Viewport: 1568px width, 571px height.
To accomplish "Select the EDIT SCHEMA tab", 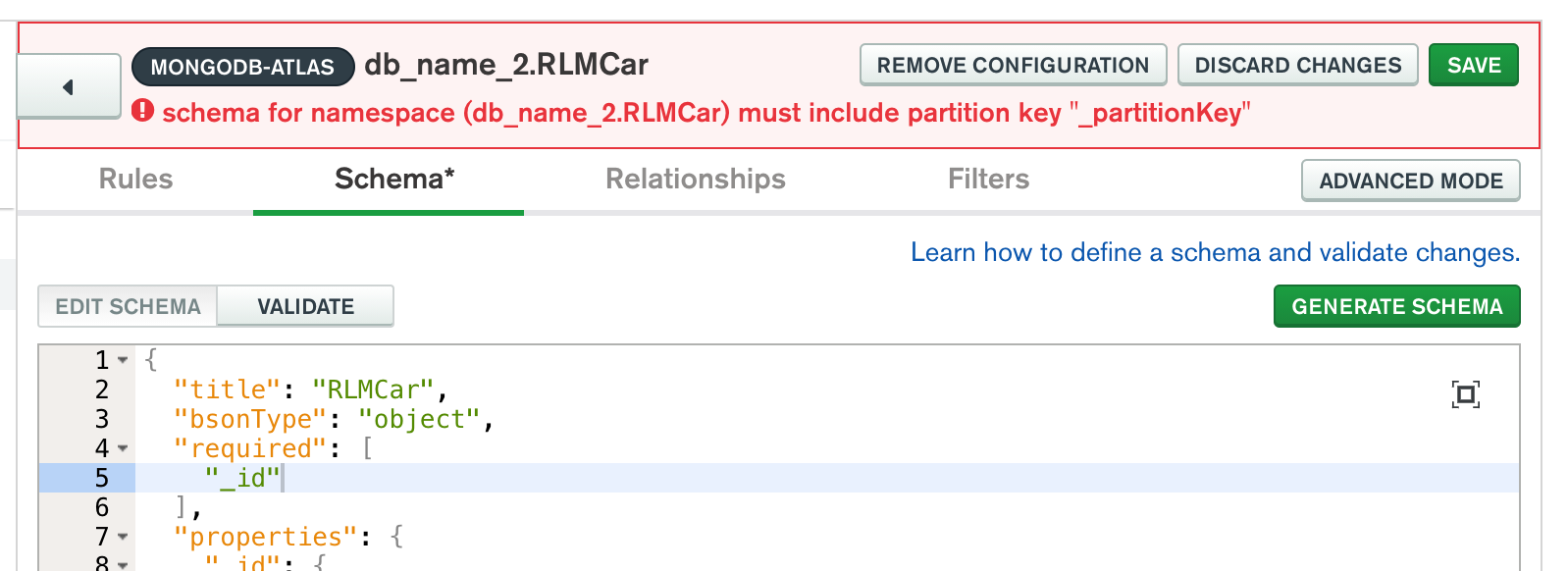I will pos(126,305).
